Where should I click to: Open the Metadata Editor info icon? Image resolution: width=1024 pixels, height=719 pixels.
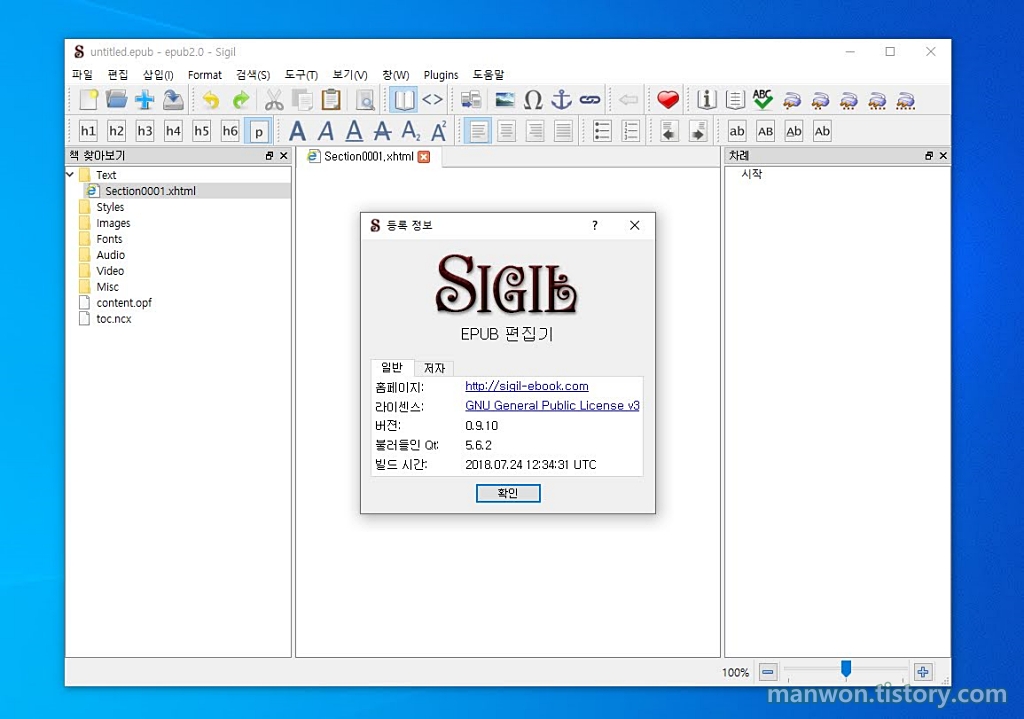(707, 100)
